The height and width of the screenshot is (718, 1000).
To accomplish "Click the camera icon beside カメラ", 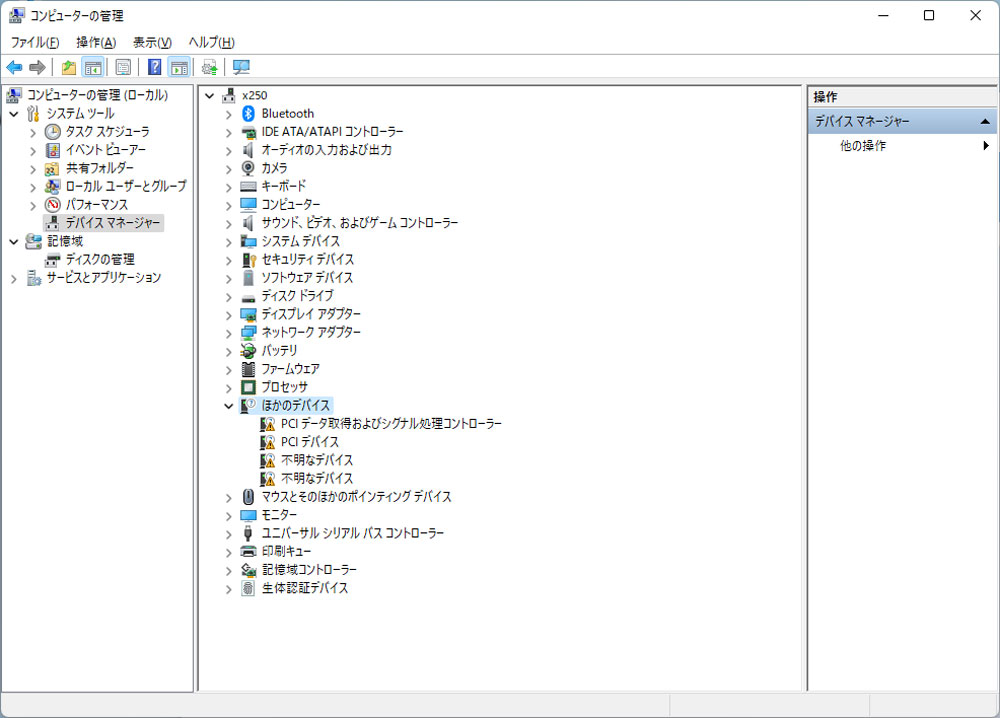I will [x=248, y=168].
